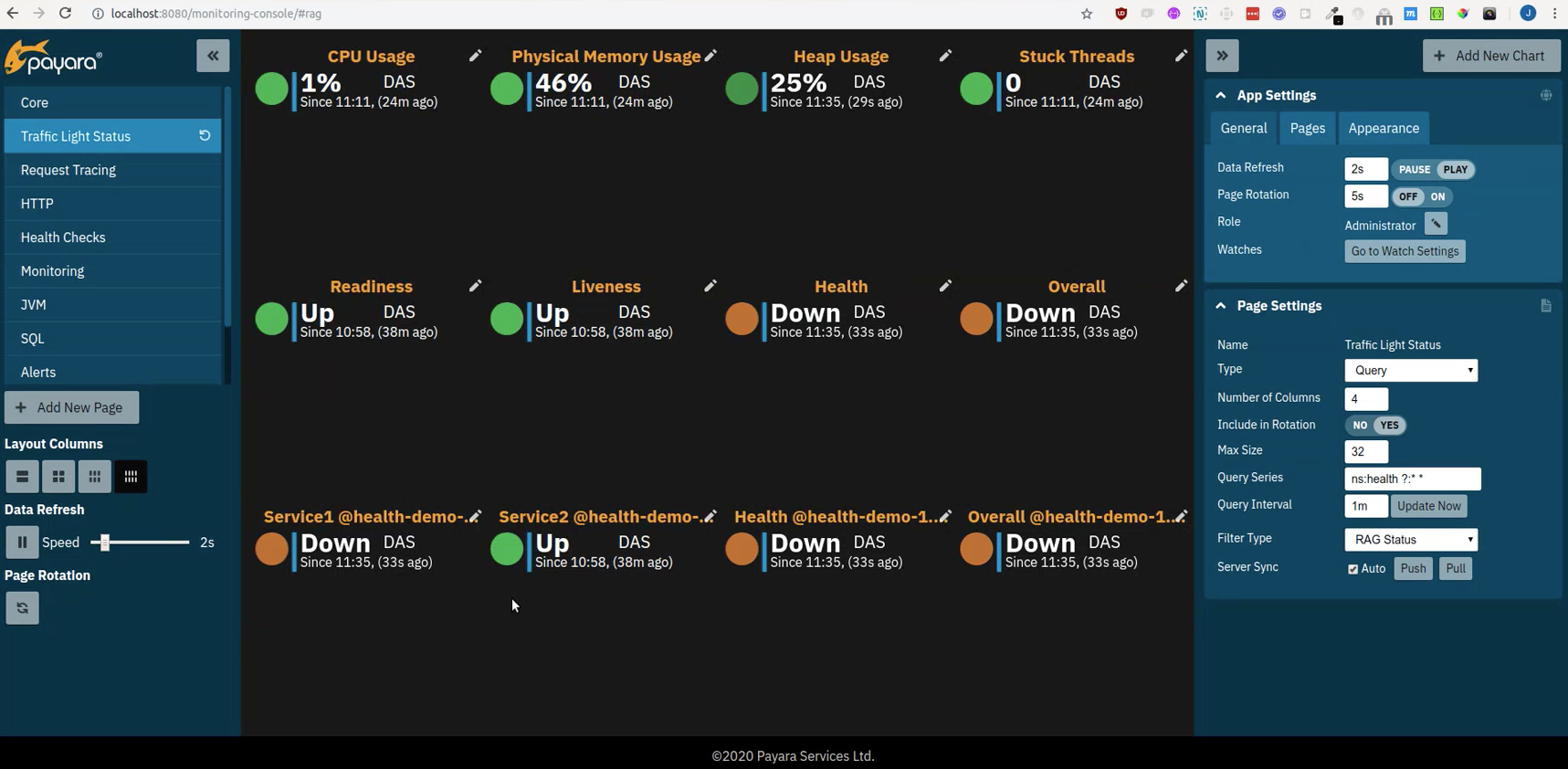Uncheck the Auto server sync checkbox

click(1352, 569)
